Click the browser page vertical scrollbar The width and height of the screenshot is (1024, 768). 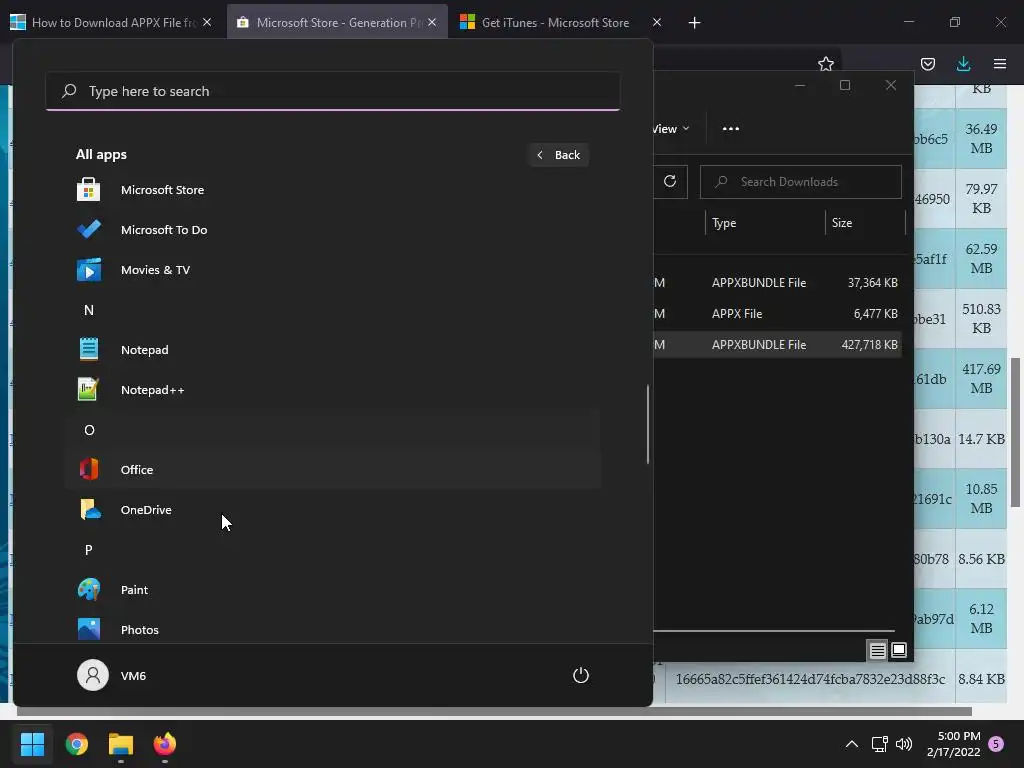tap(1016, 432)
